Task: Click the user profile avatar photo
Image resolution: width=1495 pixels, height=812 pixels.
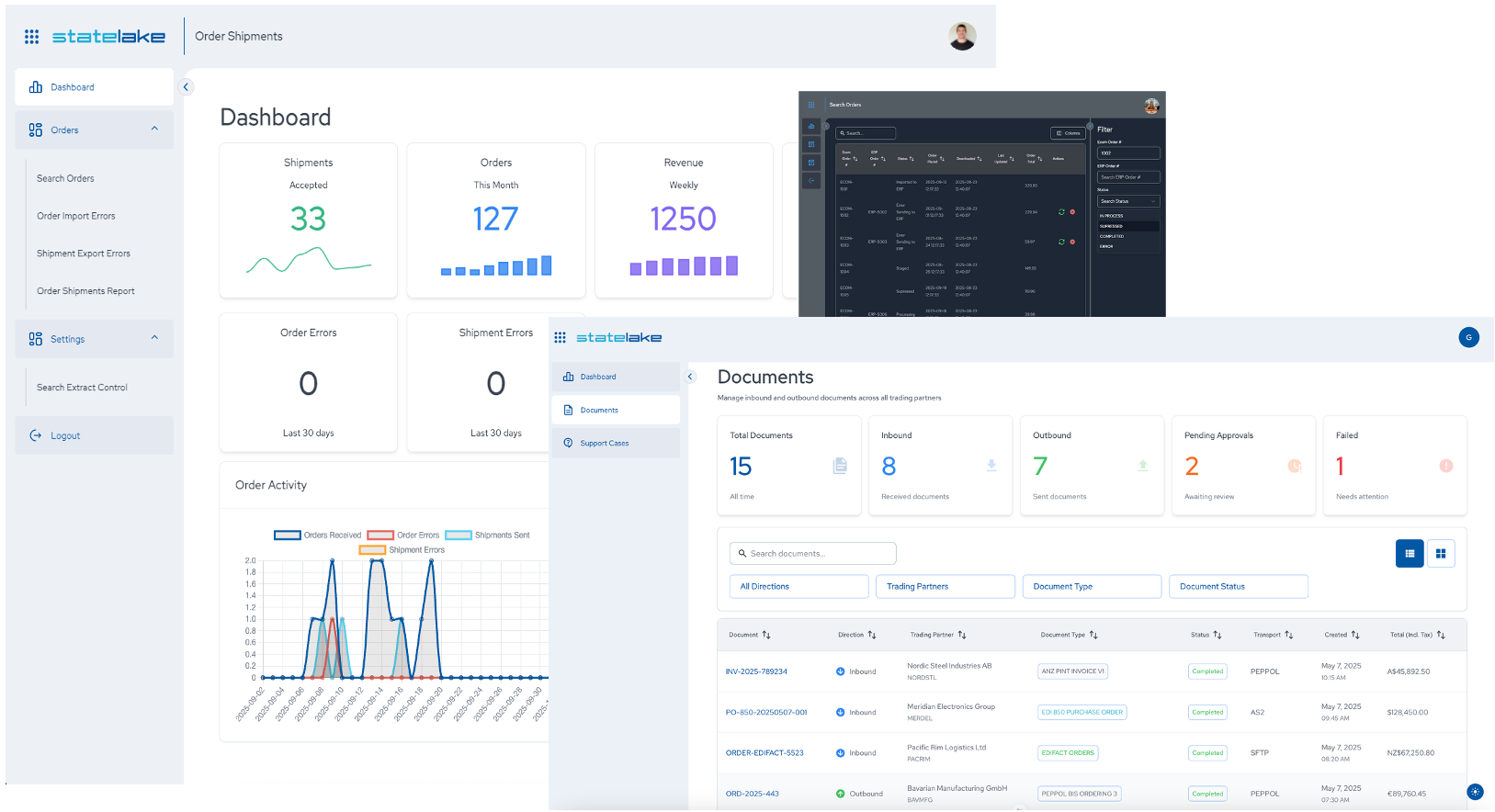Action: pos(962,37)
